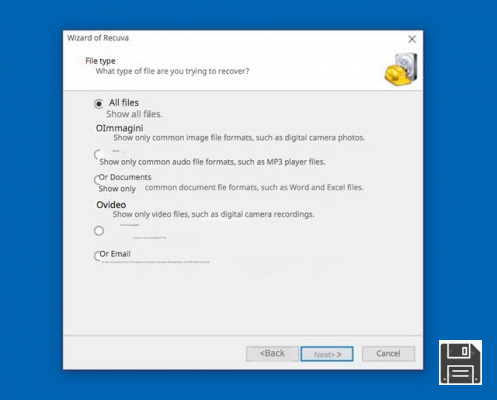Choose the Immagini file type option

point(119,128)
